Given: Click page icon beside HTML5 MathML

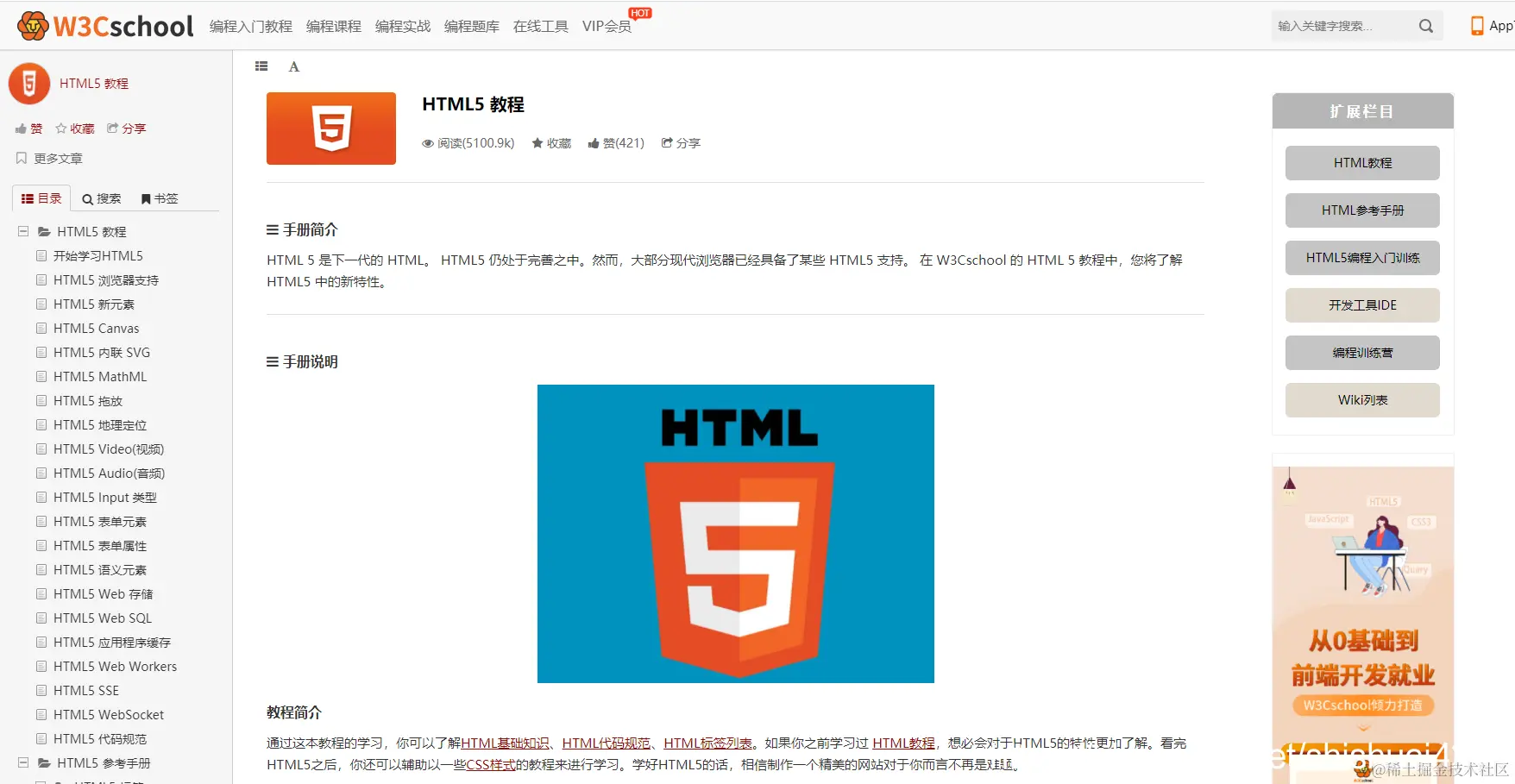Looking at the screenshot, I should pyautogui.click(x=41, y=376).
